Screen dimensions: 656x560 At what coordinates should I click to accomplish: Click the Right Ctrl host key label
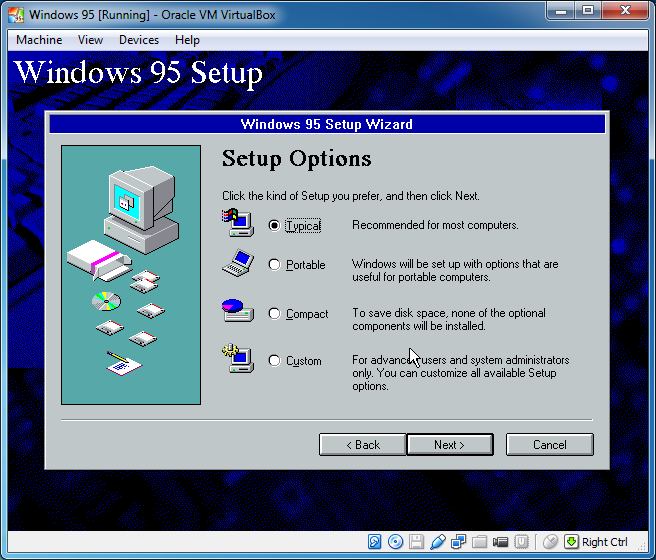[605, 542]
